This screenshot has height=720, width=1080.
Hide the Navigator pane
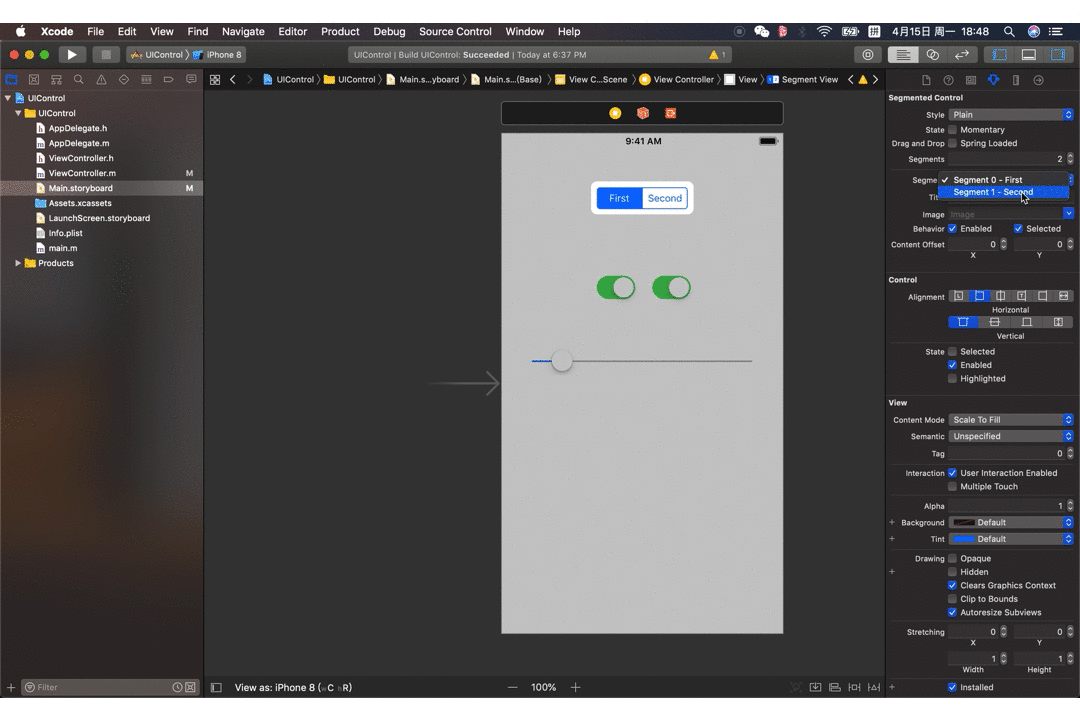click(999, 54)
